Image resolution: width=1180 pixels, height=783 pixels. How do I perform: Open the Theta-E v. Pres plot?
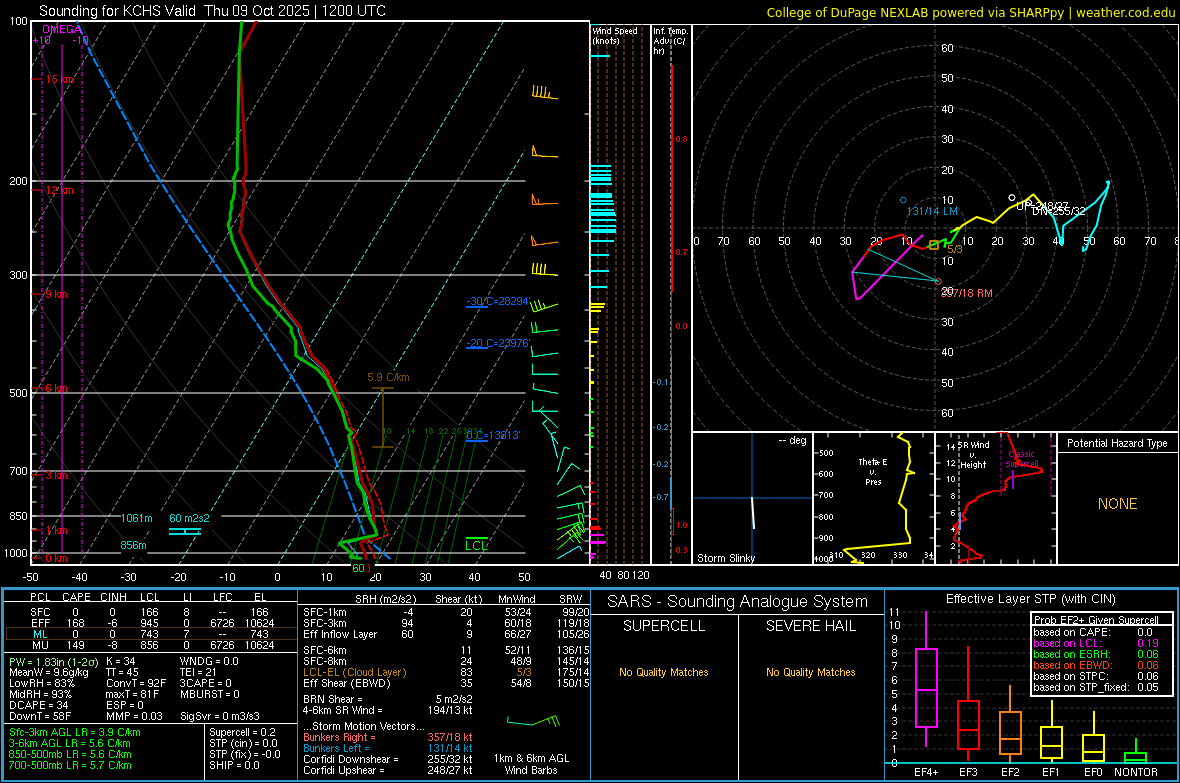pos(872,498)
